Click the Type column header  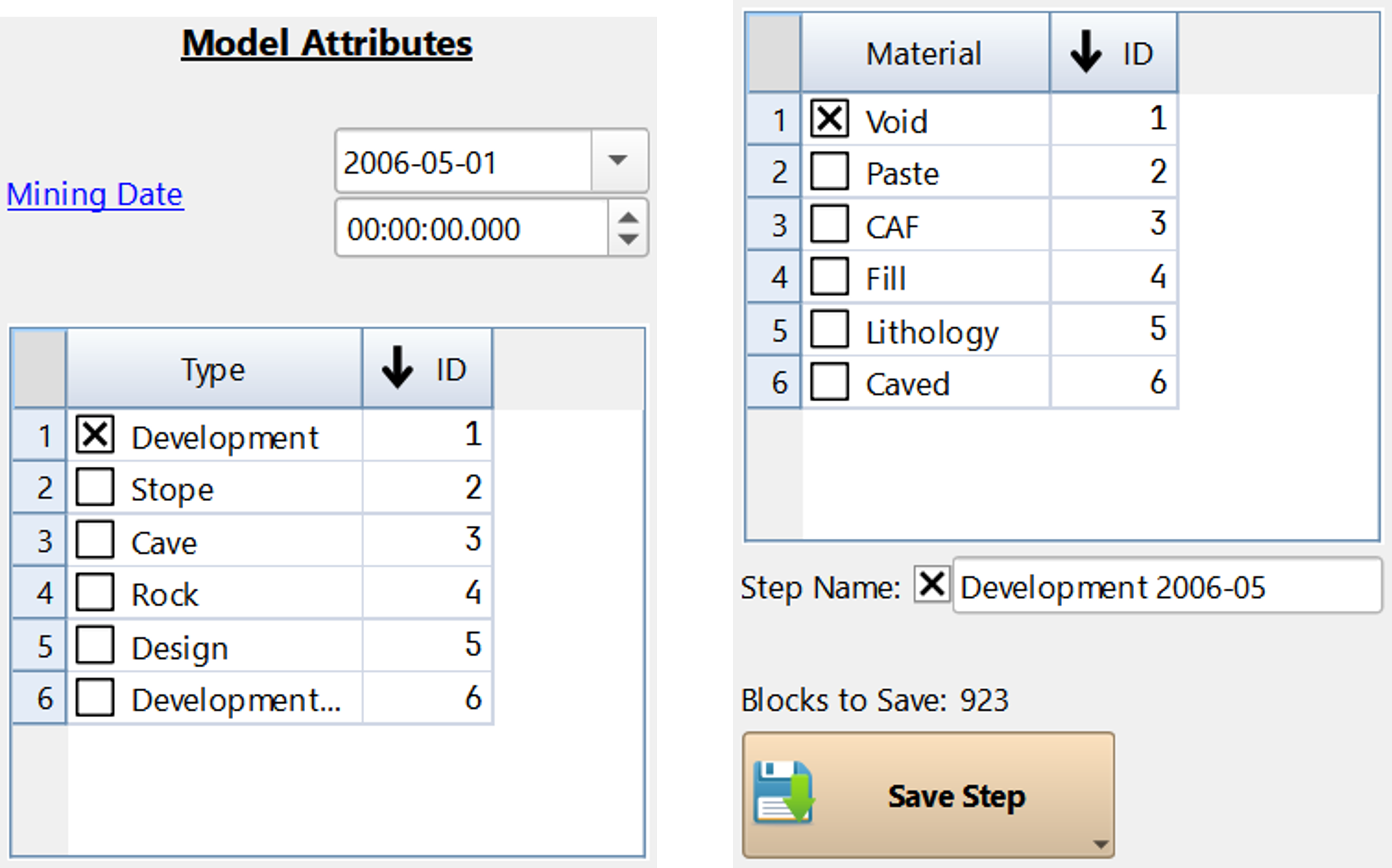pyautogui.click(x=214, y=368)
